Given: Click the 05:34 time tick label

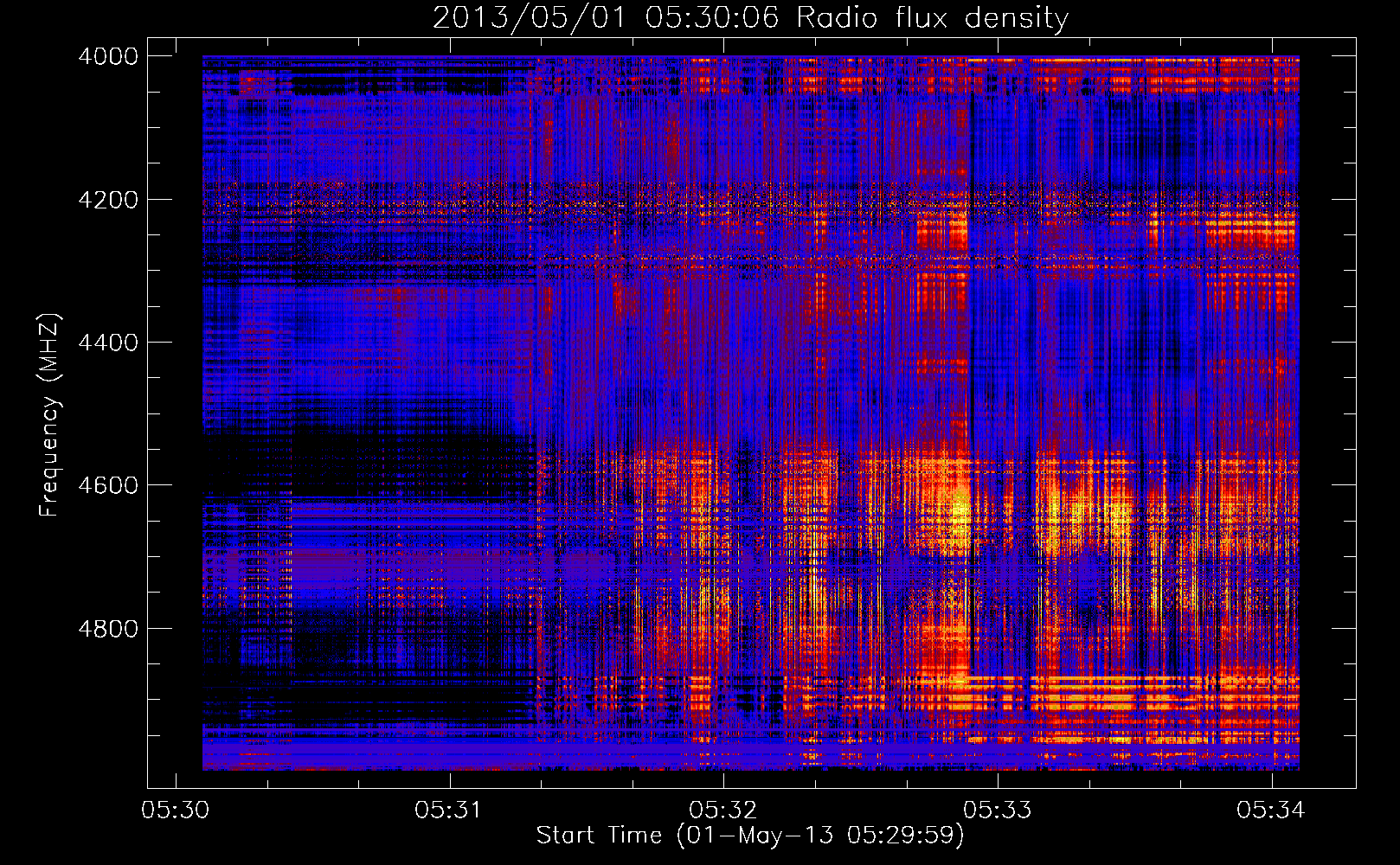Looking at the screenshot, I should click(x=1271, y=810).
